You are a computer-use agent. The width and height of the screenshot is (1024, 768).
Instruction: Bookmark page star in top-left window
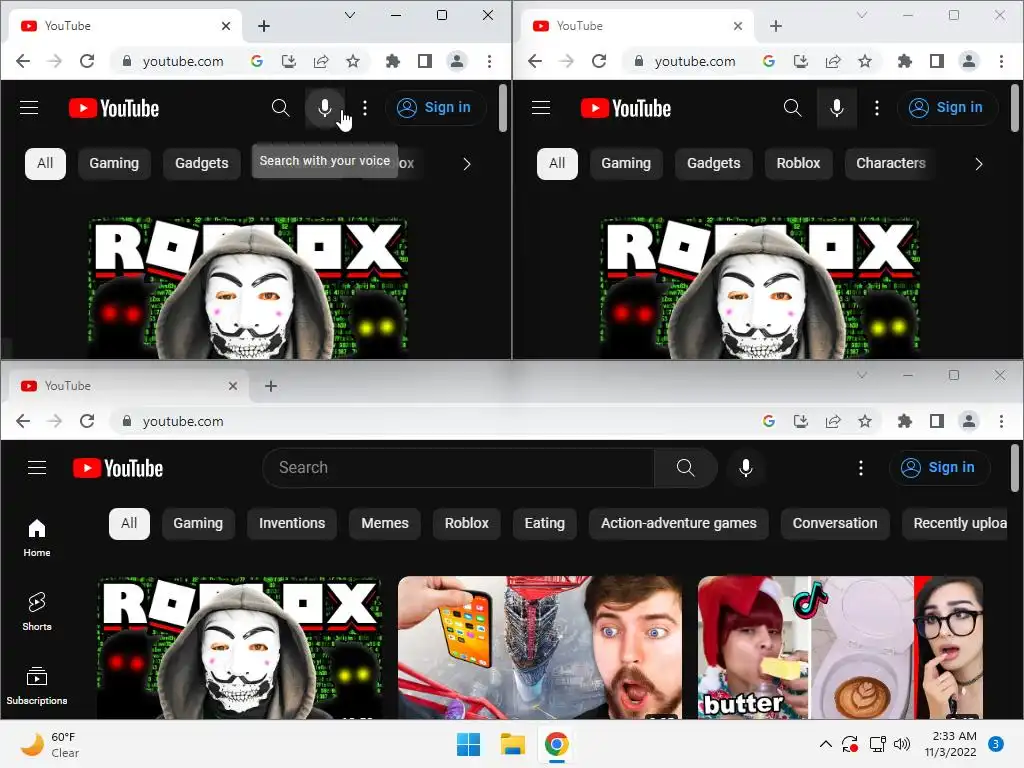(x=353, y=61)
